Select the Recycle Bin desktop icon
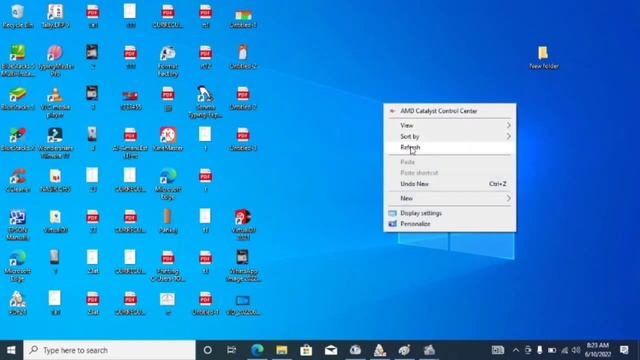Image resolution: width=640 pixels, height=360 pixels. (18, 17)
